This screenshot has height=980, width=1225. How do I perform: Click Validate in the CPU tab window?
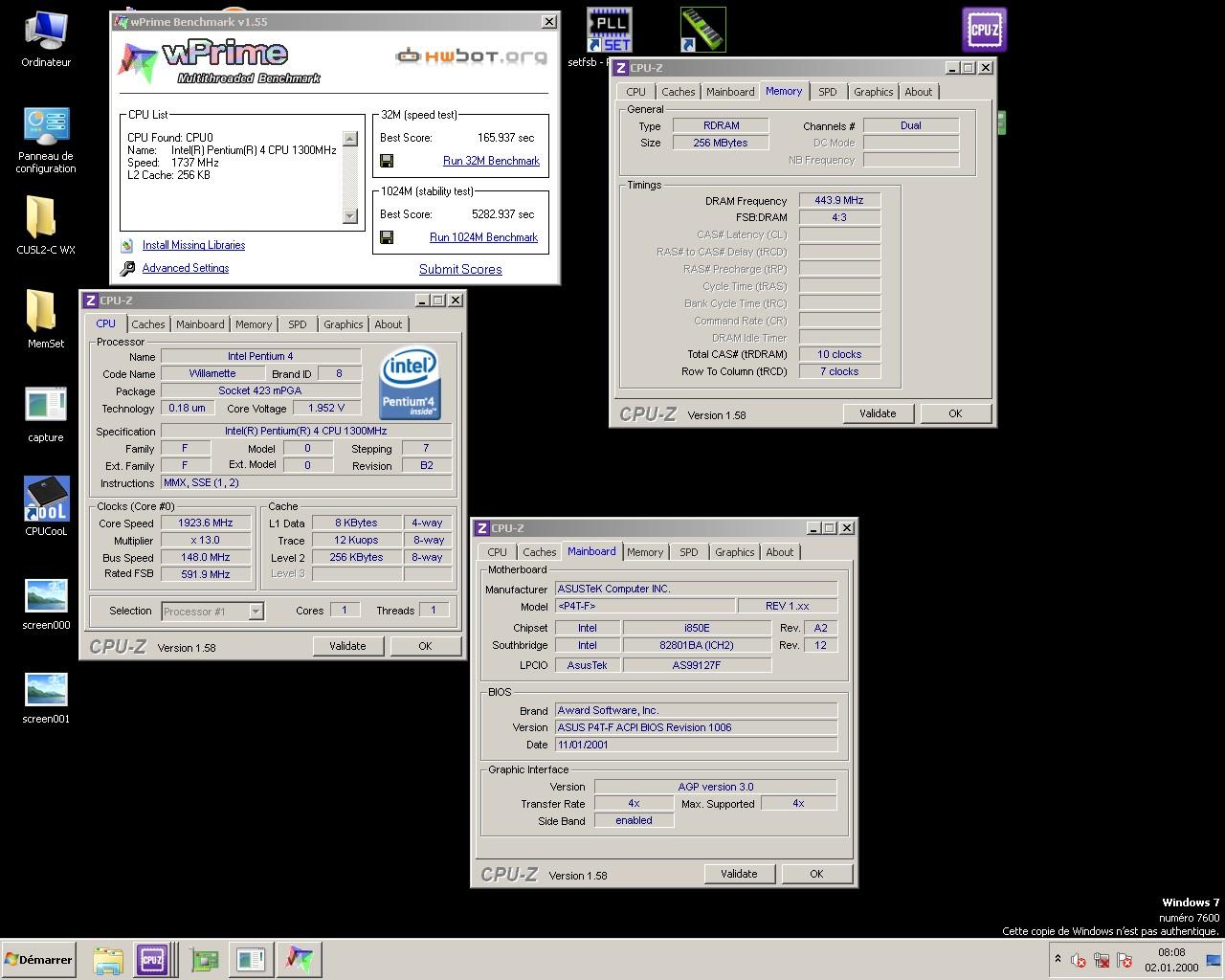click(347, 646)
